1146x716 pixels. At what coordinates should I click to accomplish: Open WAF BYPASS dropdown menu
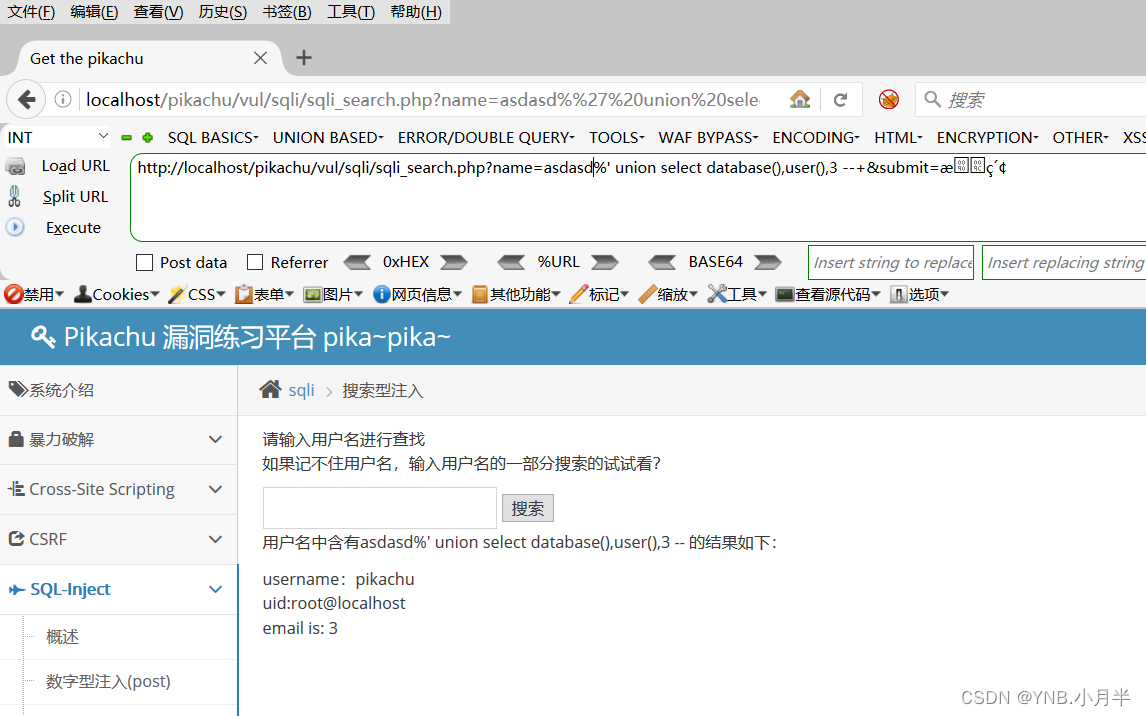(708, 137)
